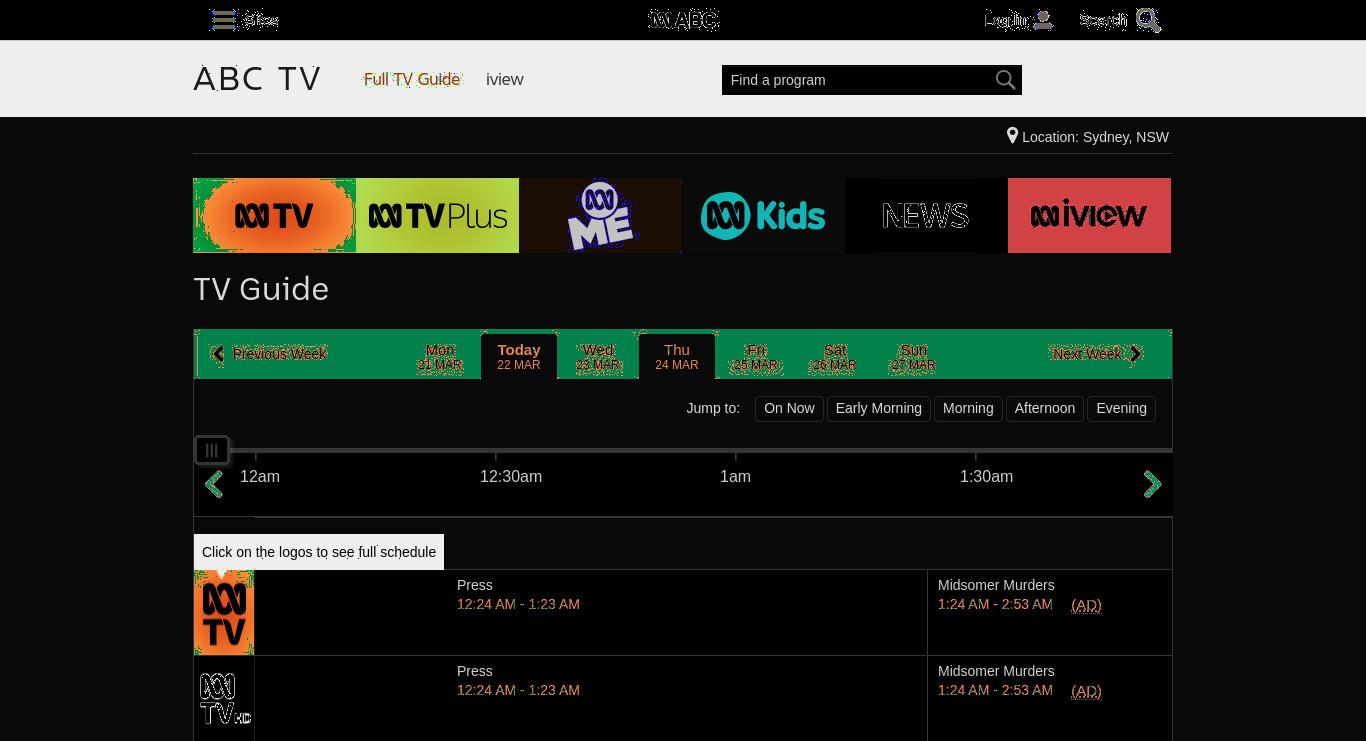The image size is (1366, 741).
Task: Select the Mon 21 MAR tab
Action: [440, 357]
